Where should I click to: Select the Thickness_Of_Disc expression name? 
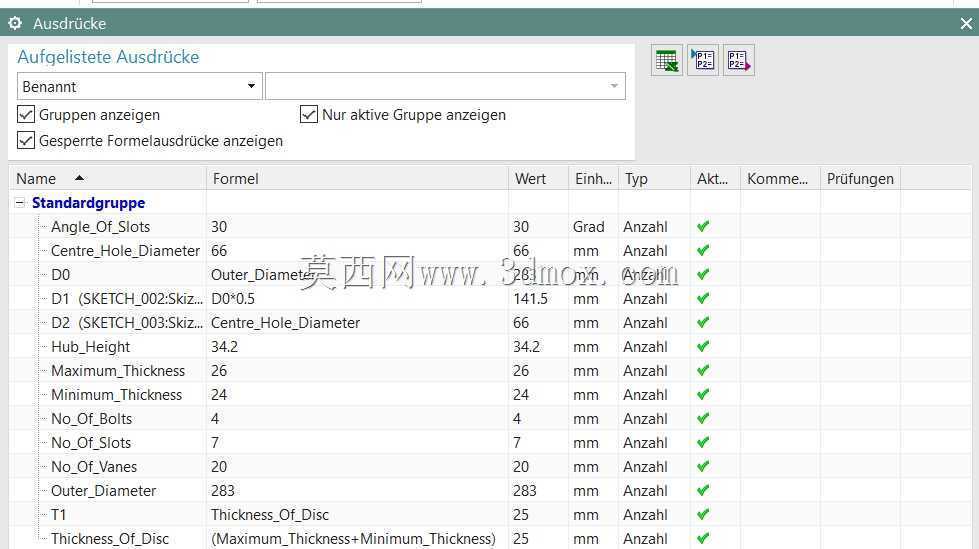pyautogui.click(x=110, y=538)
